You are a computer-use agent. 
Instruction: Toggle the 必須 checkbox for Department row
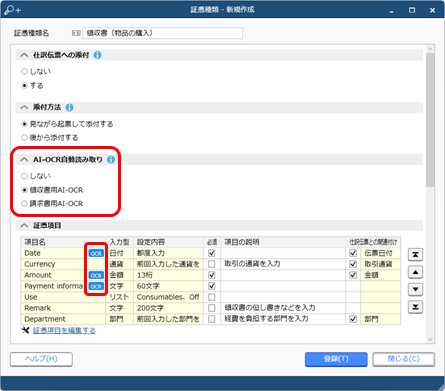211,319
